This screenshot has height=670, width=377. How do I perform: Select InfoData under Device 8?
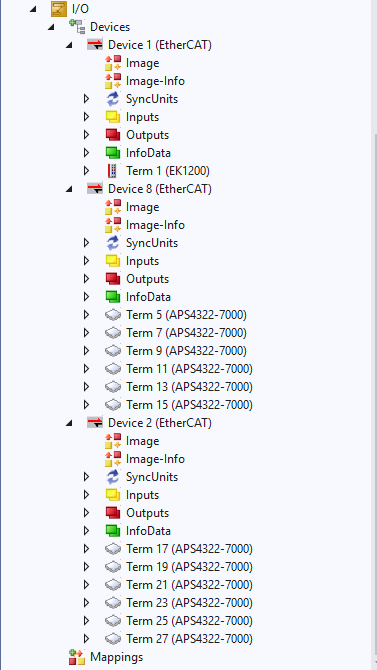(x=148, y=297)
